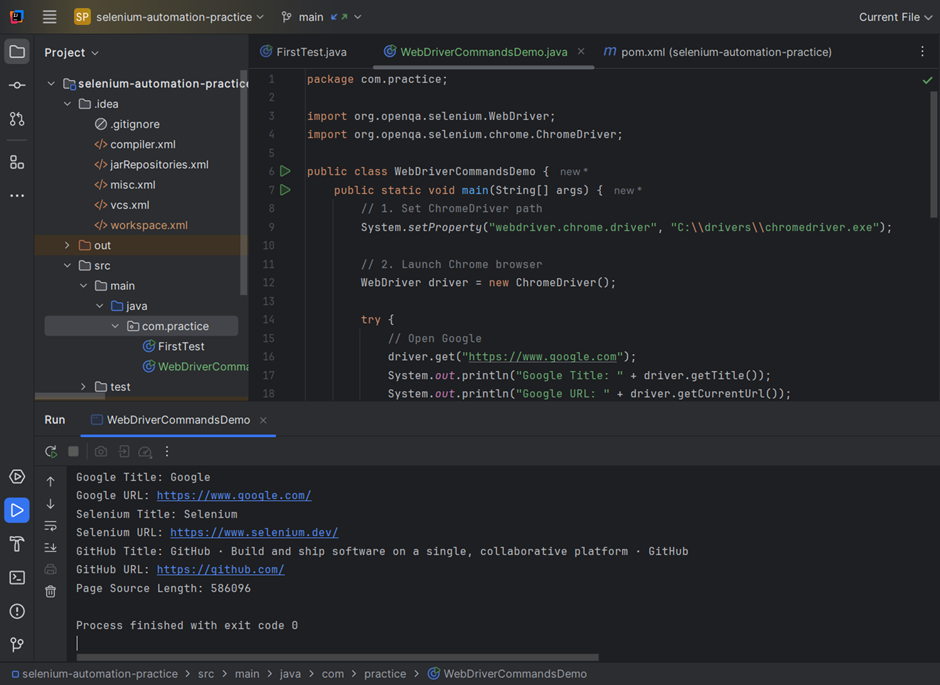
Task: Switch to the pom.xml editor tab
Action: point(718,52)
